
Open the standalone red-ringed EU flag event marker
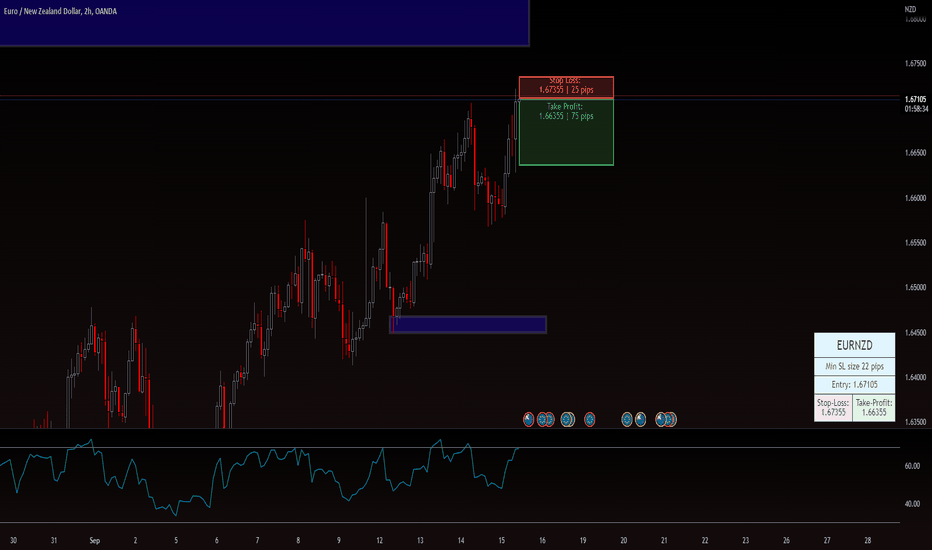pyautogui.click(x=590, y=419)
